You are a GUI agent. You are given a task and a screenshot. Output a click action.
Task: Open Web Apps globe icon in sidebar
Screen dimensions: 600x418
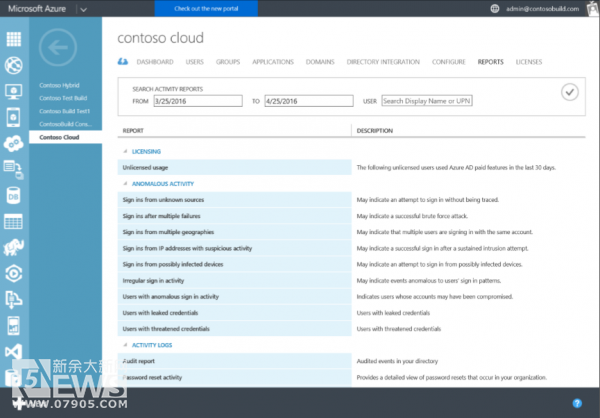(14, 65)
